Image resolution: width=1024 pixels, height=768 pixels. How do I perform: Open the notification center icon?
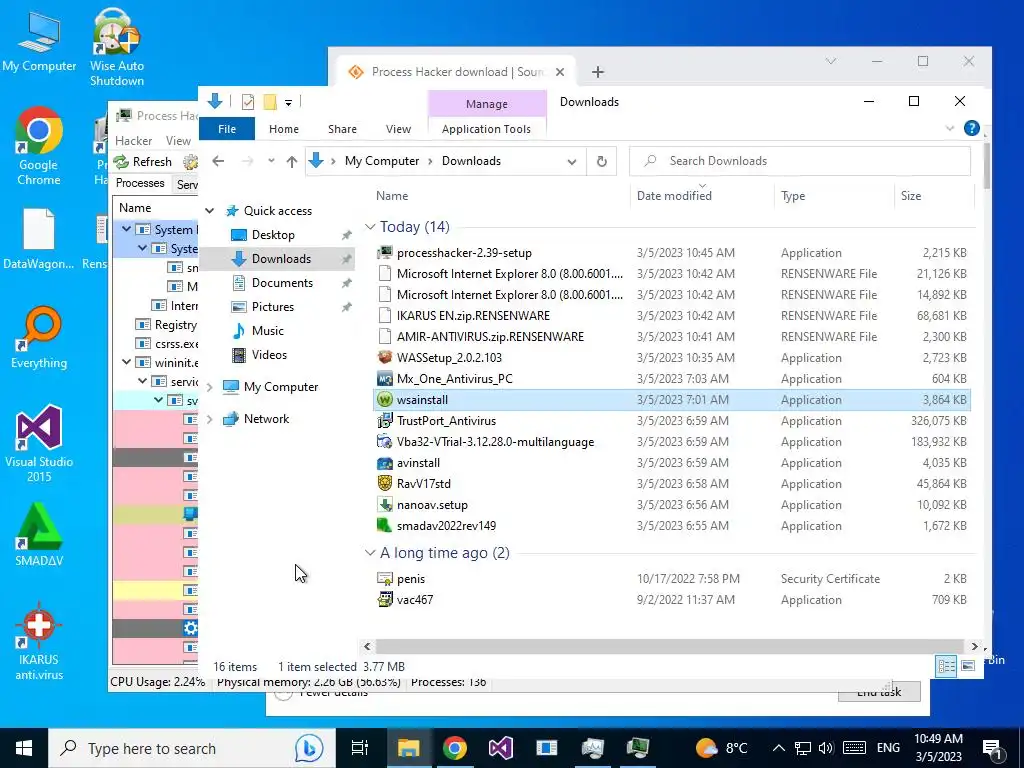[x=993, y=748]
